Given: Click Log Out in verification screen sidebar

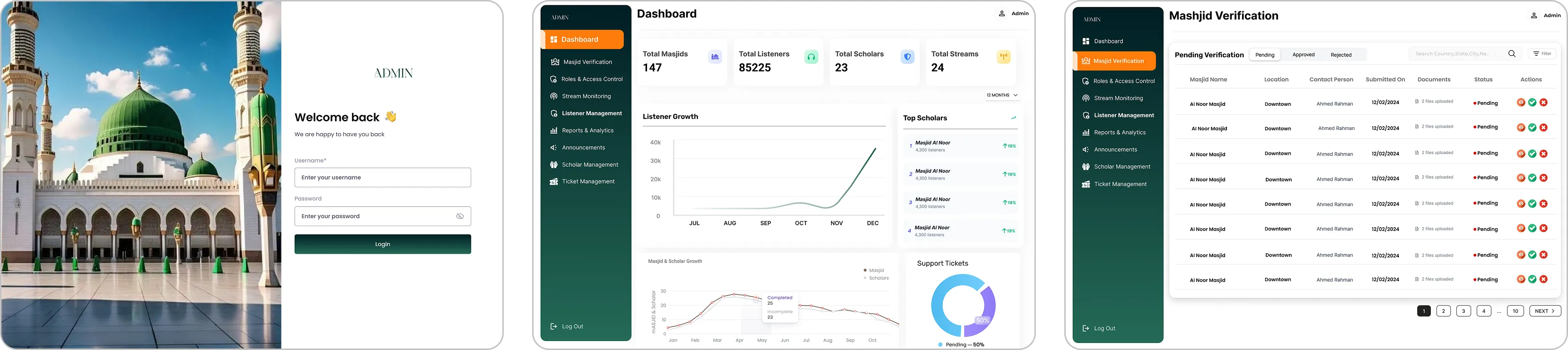Looking at the screenshot, I should (x=1099, y=328).
